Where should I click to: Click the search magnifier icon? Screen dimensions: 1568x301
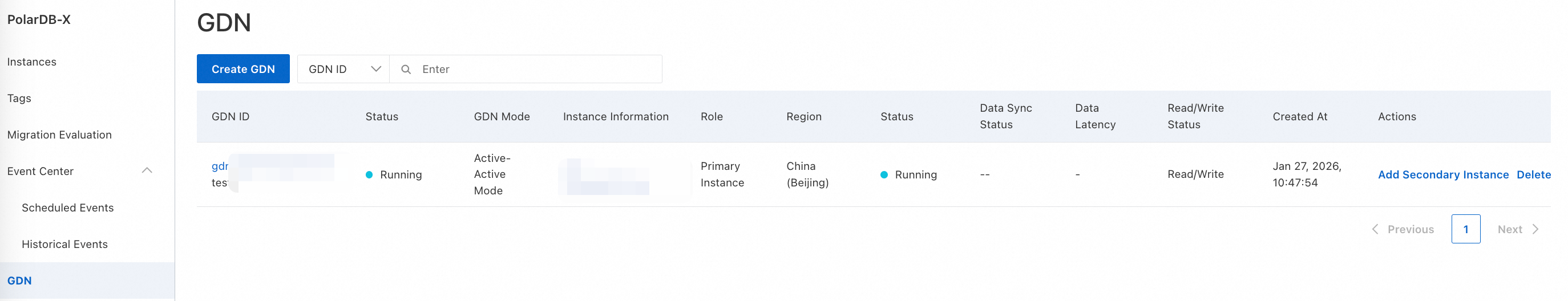(x=406, y=70)
